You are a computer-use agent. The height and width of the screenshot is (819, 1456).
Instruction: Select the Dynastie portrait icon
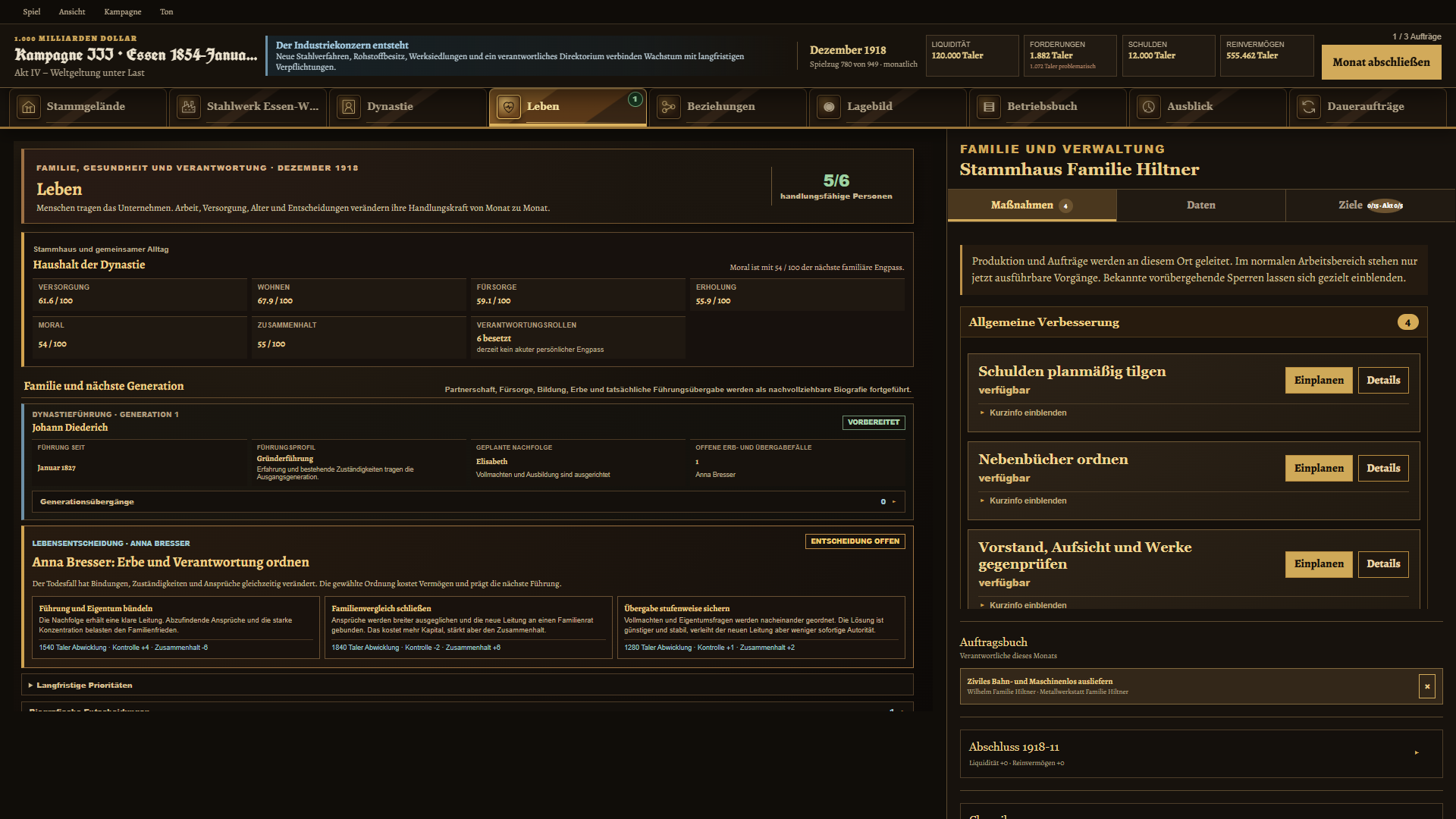click(349, 107)
